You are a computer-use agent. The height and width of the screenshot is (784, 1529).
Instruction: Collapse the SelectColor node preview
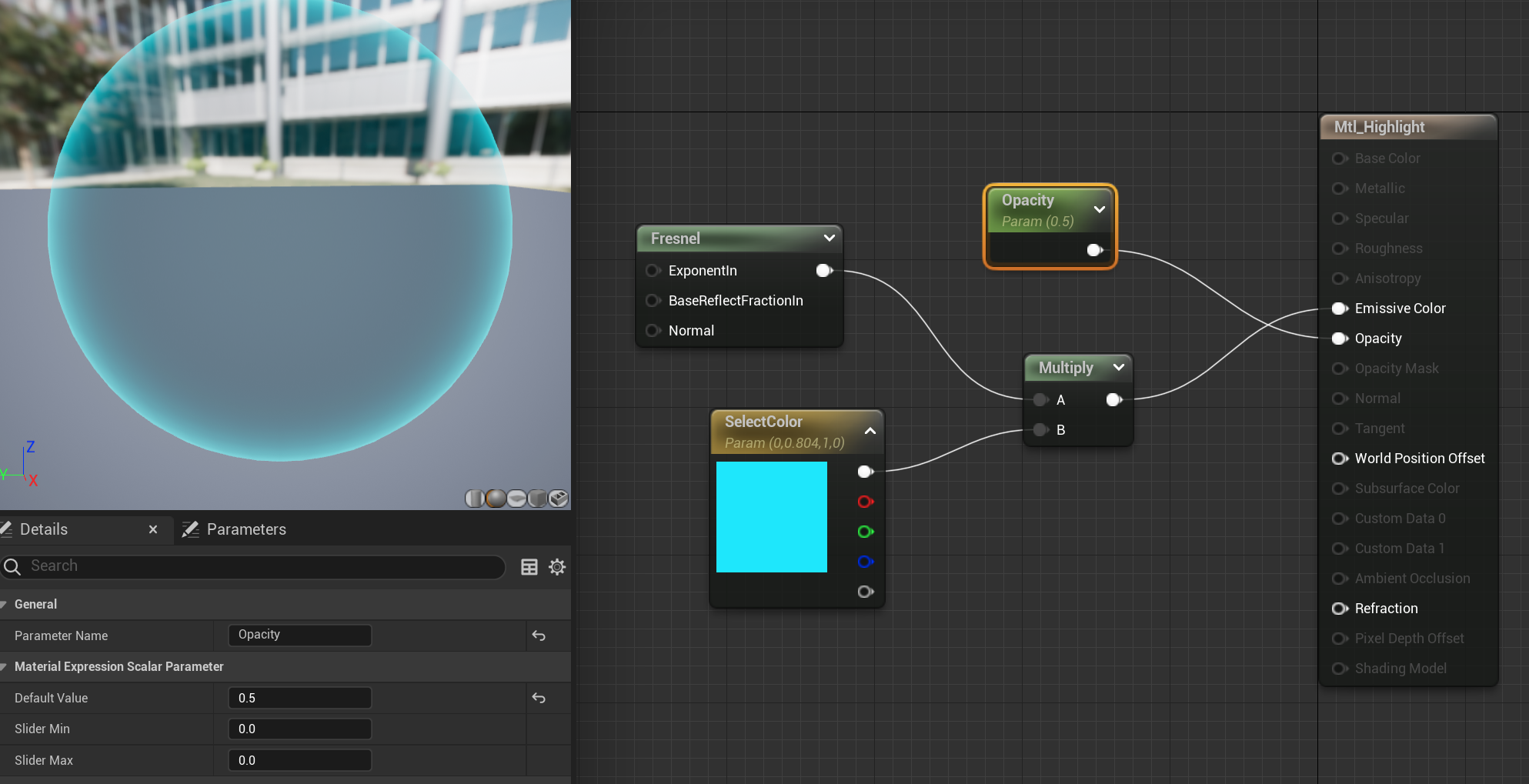[870, 431]
